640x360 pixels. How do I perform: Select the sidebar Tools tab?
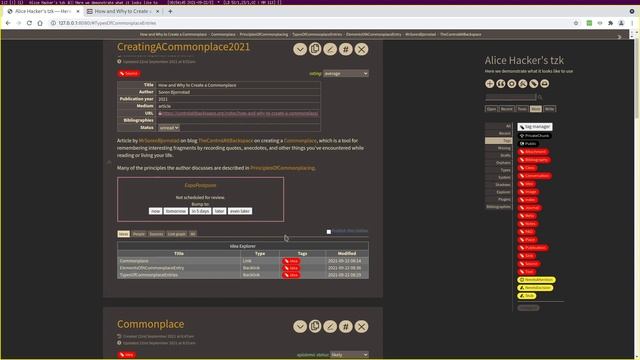[x=522, y=109]
